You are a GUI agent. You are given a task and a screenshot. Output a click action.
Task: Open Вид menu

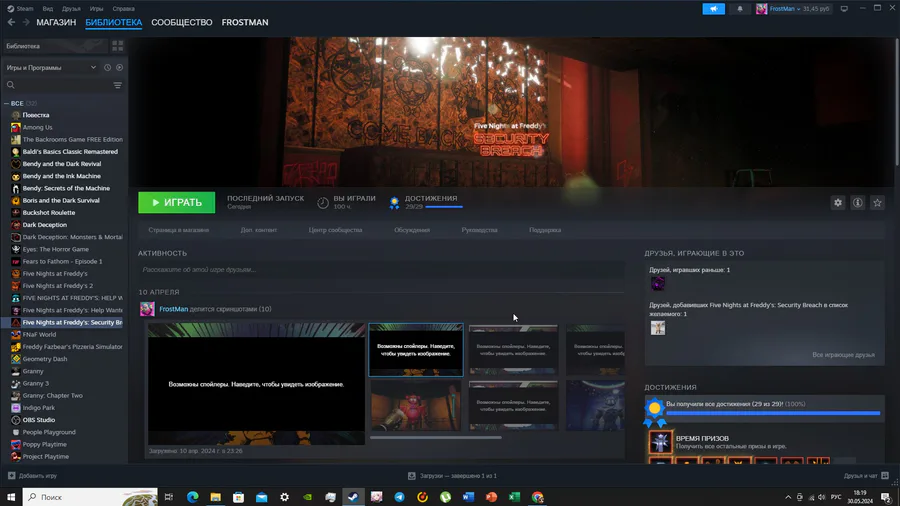coord(48,9)
